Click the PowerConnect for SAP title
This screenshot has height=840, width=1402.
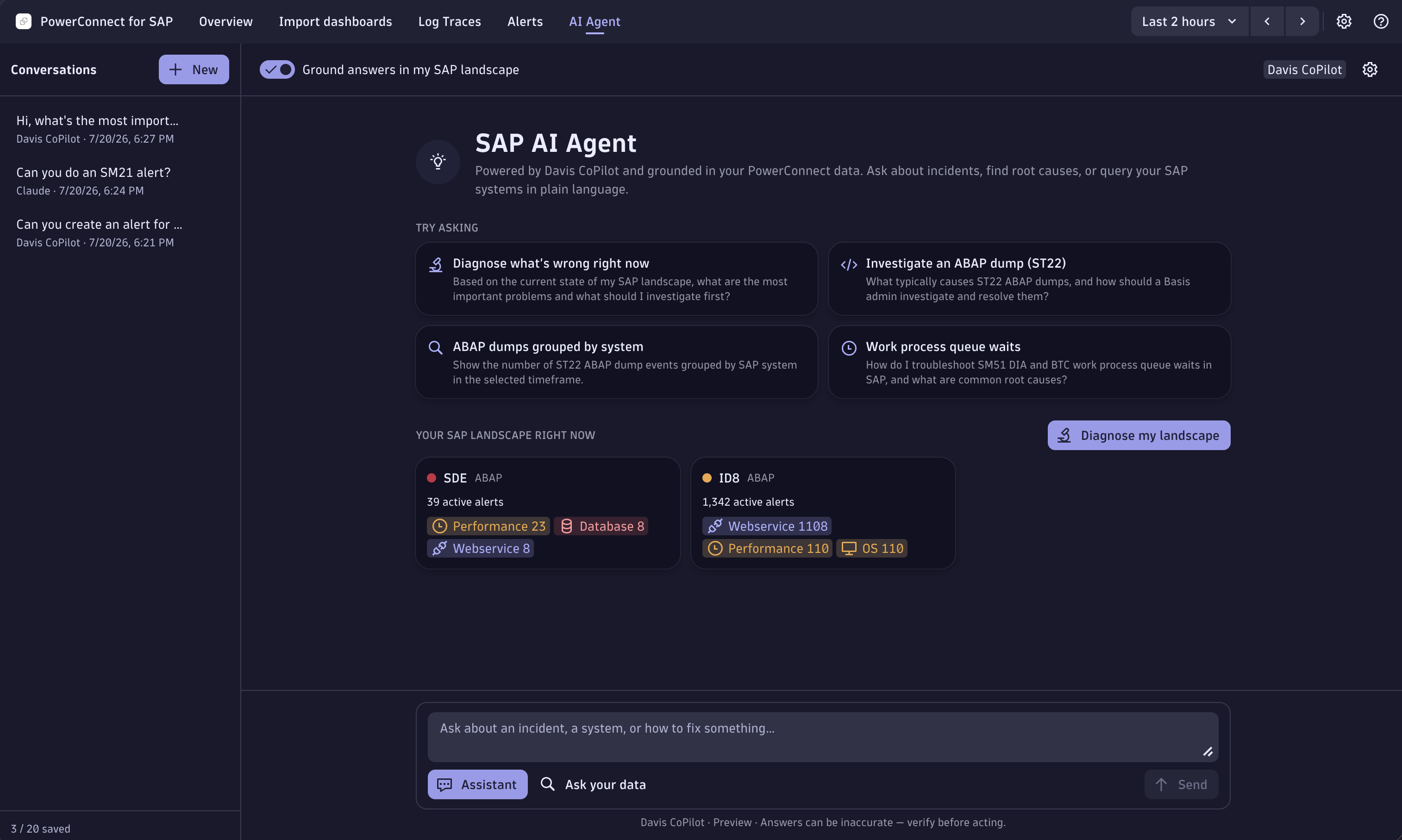pyautogui.click(x=106, y=21)
